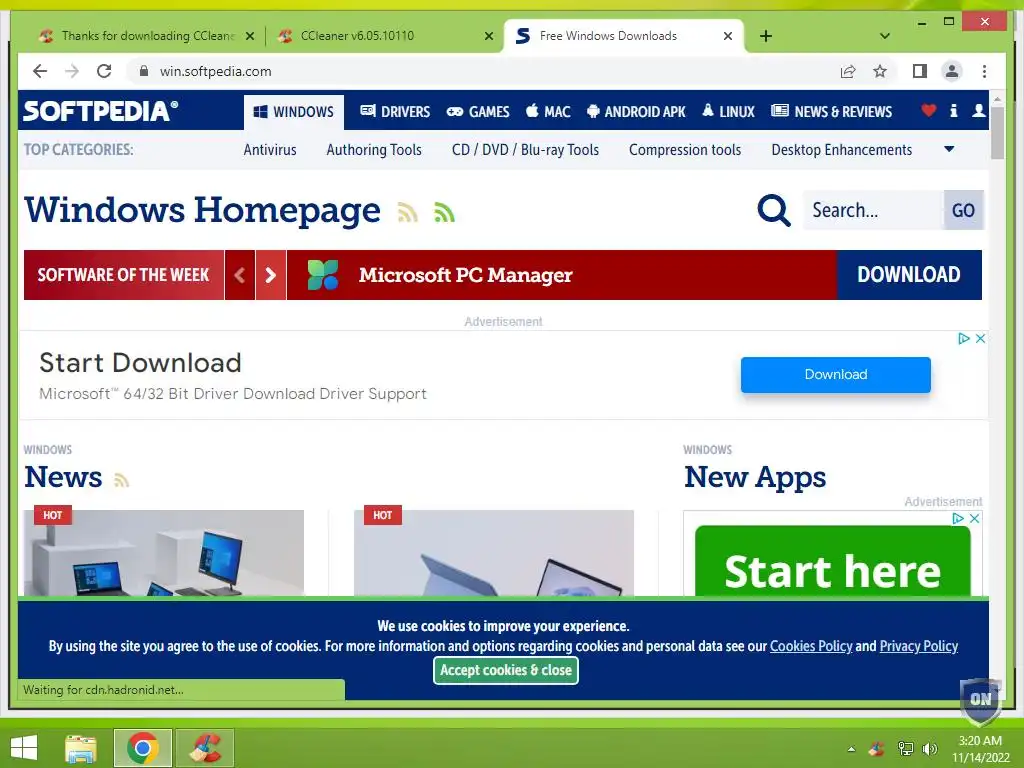The image size is (1024, 768).
Task: Click the magnifying glass search icon
Action: [x=774, y=210]
